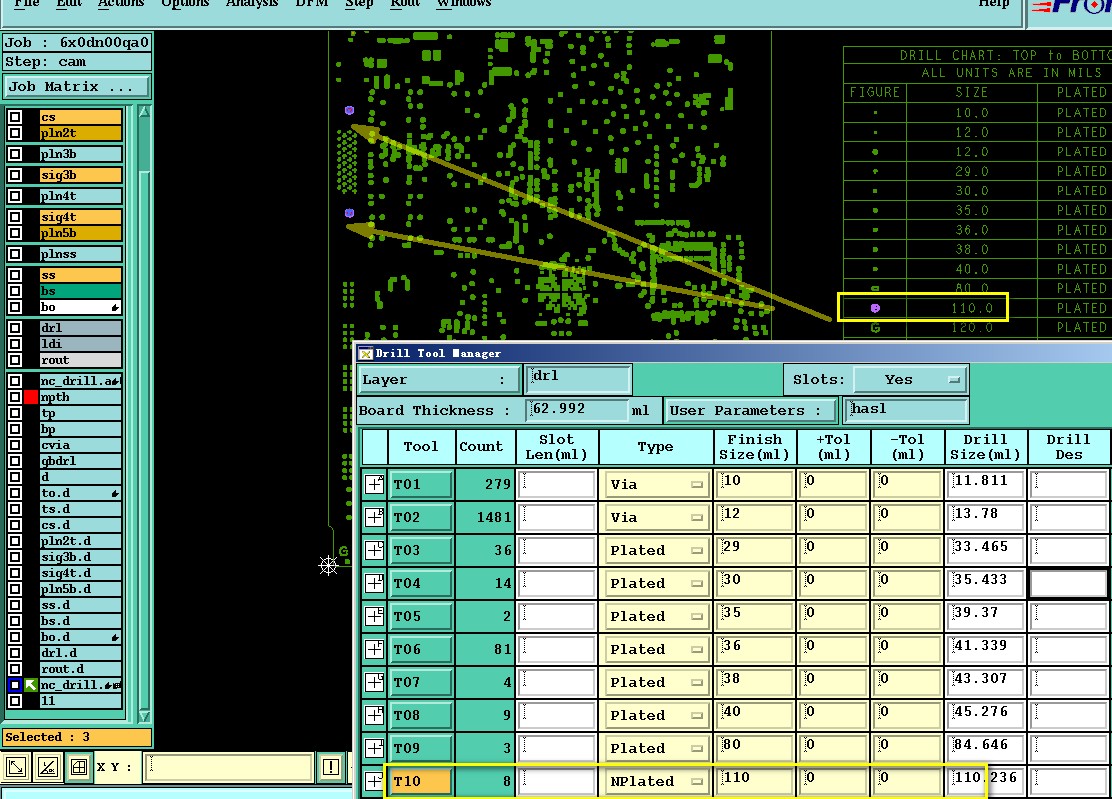Open Type dropdown for tool T01
The height and width of the screenshot is (799, 1112).
pos(655,484)
